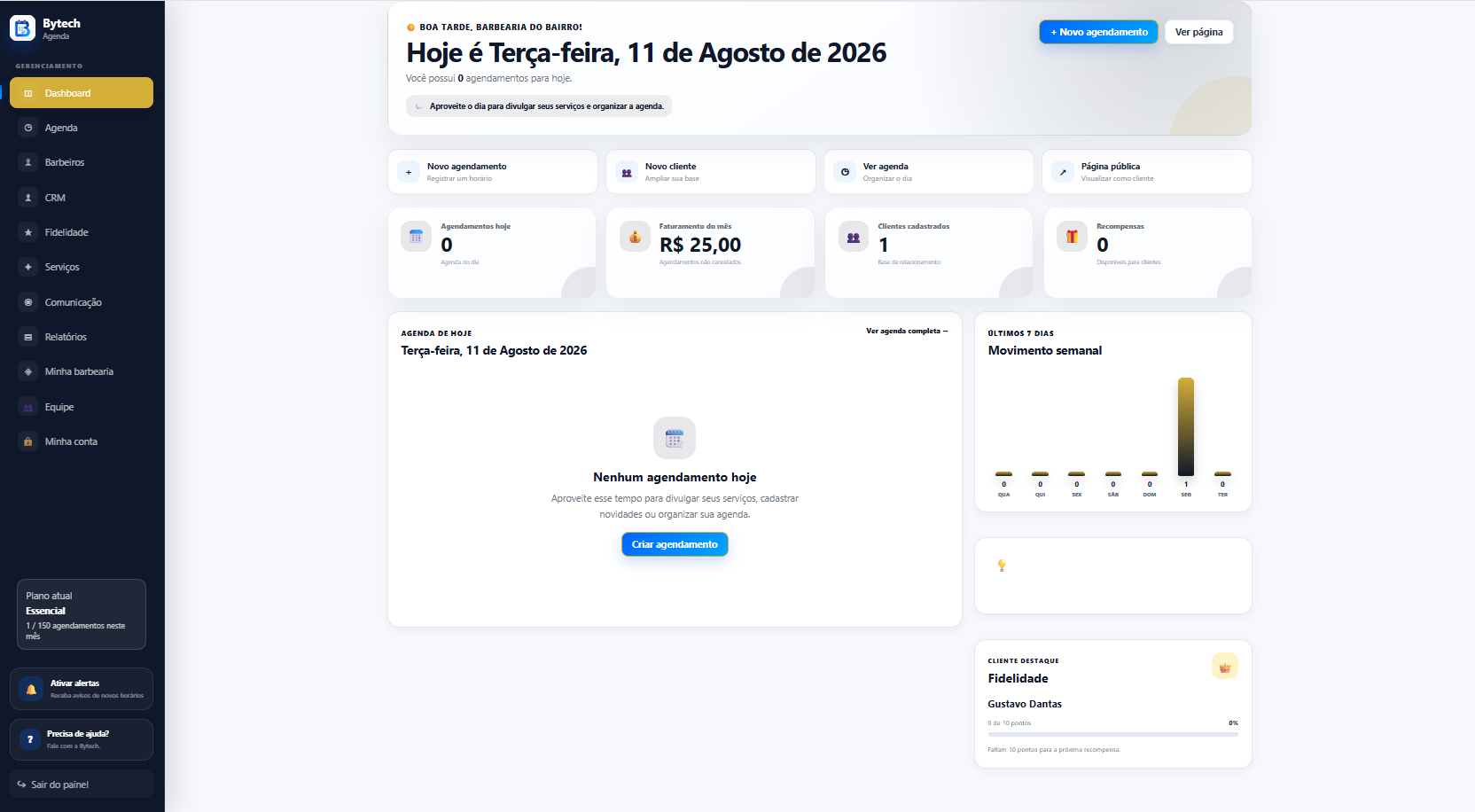
Task: Click the CRM sidebar icon
Action: [28, 198]
